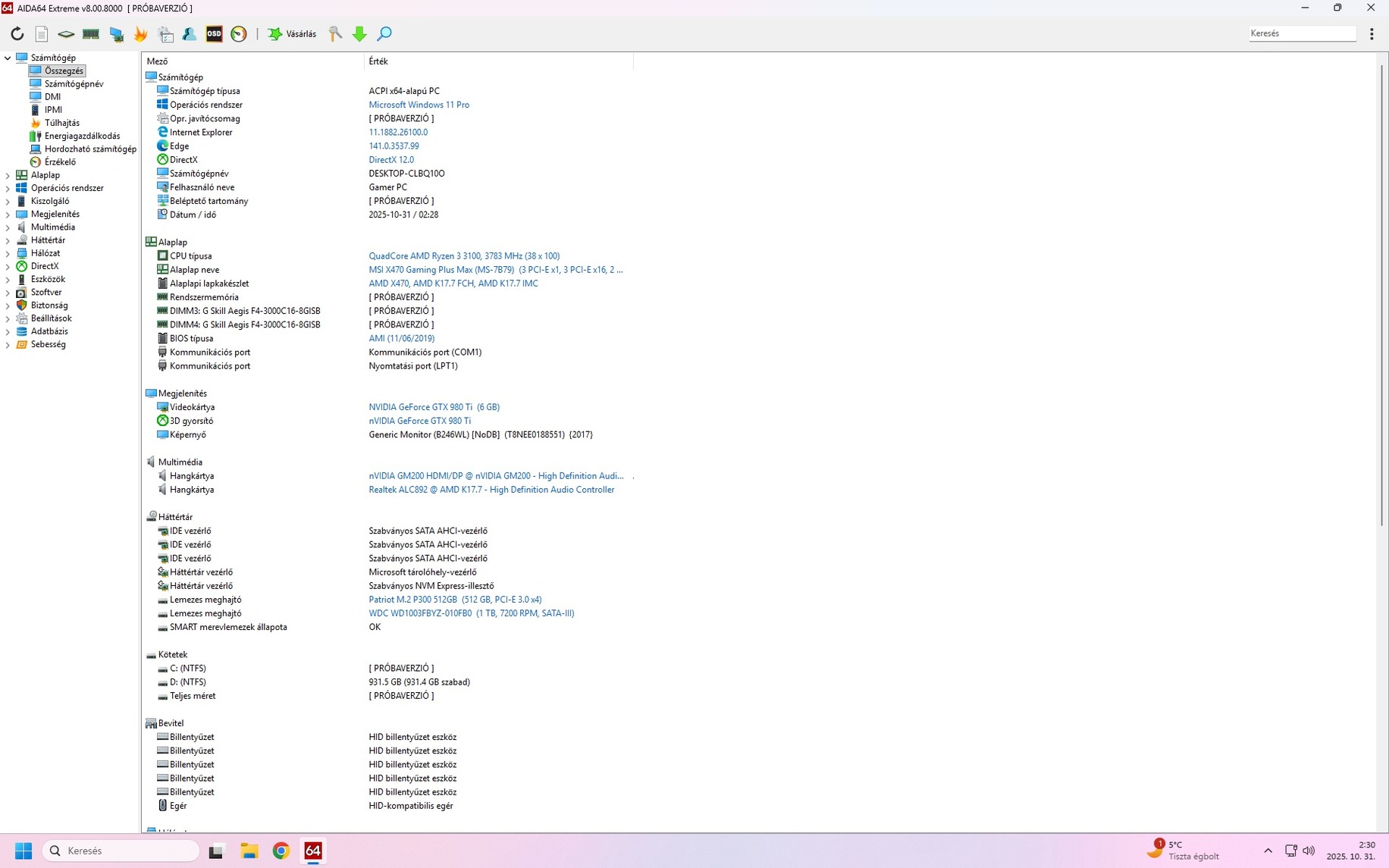The height and width of the screenshot is (868, 1389).
Task: Expand the Alaplap tree node
Action: click(x=8, y=175)
